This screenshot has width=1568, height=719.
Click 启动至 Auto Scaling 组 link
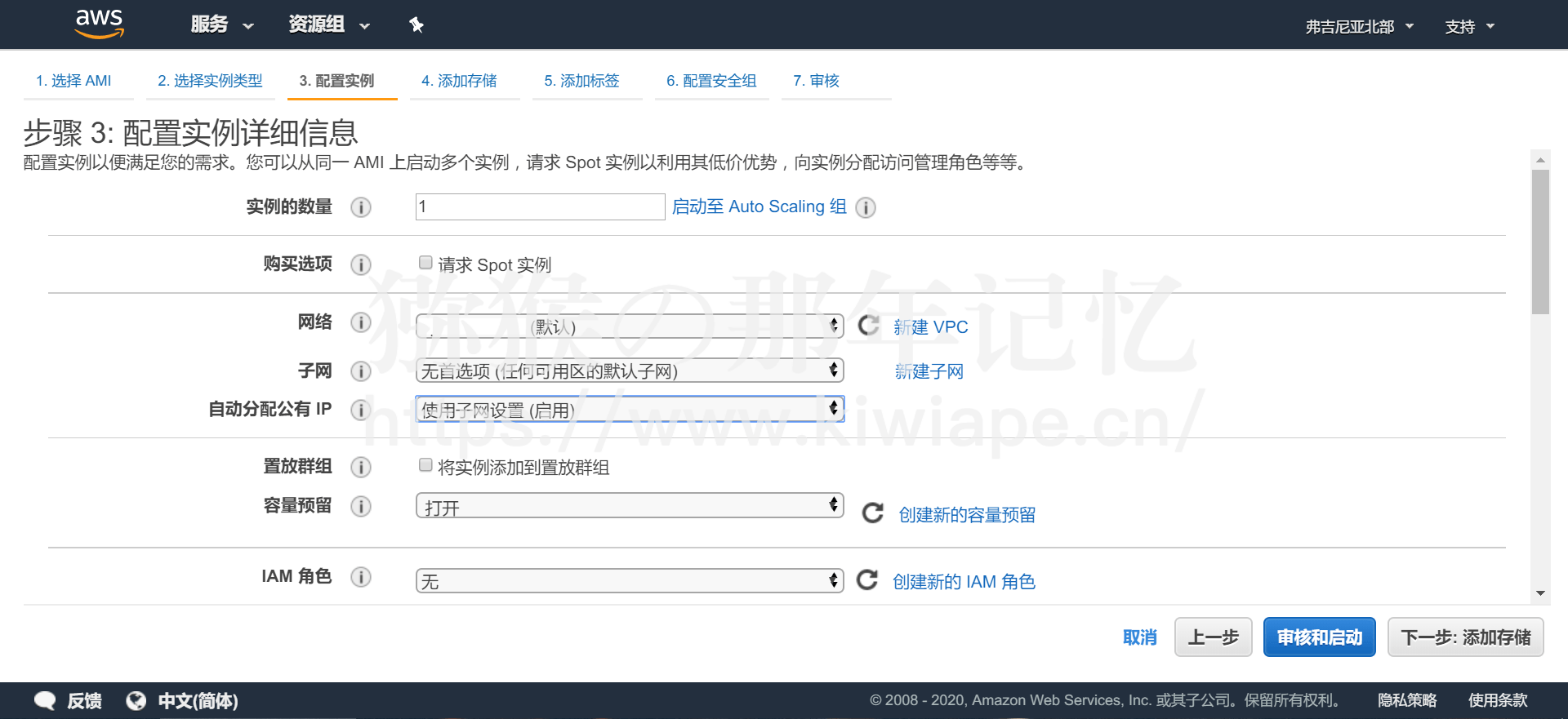[x=759, y=206]
